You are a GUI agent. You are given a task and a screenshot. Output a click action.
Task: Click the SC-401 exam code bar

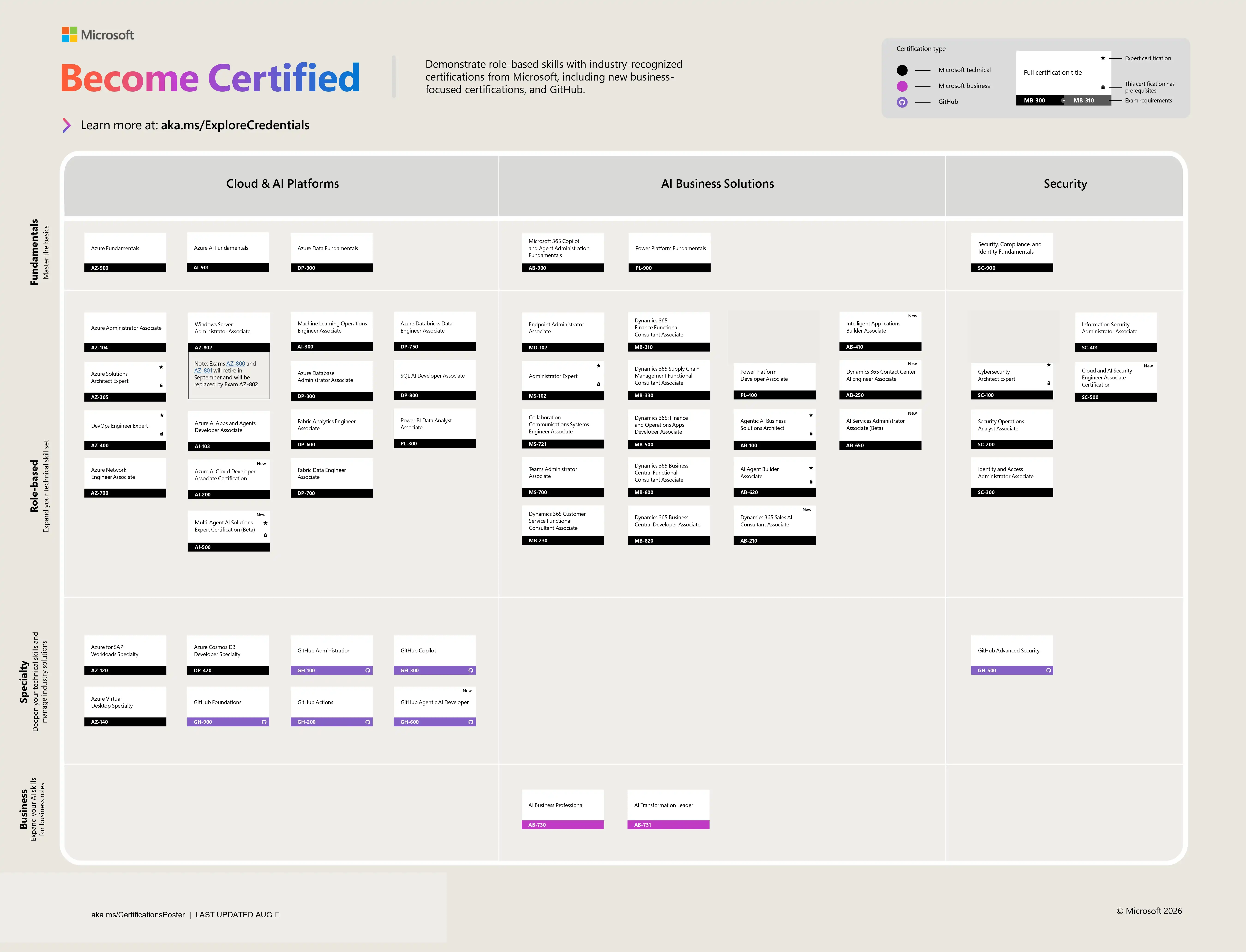pyautogui.click(x=1116, y=347)
